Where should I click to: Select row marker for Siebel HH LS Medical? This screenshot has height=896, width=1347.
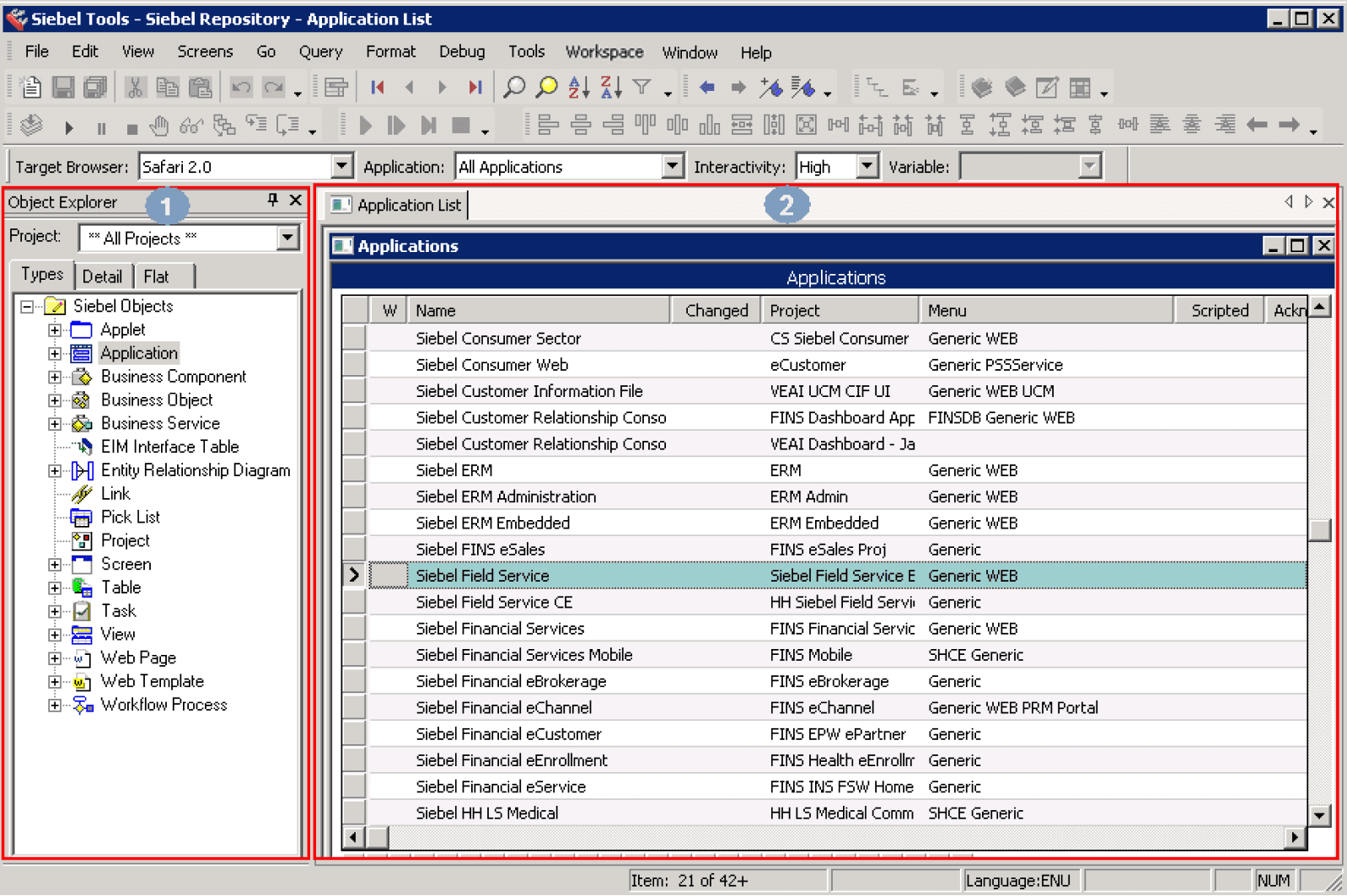(354, 813)
